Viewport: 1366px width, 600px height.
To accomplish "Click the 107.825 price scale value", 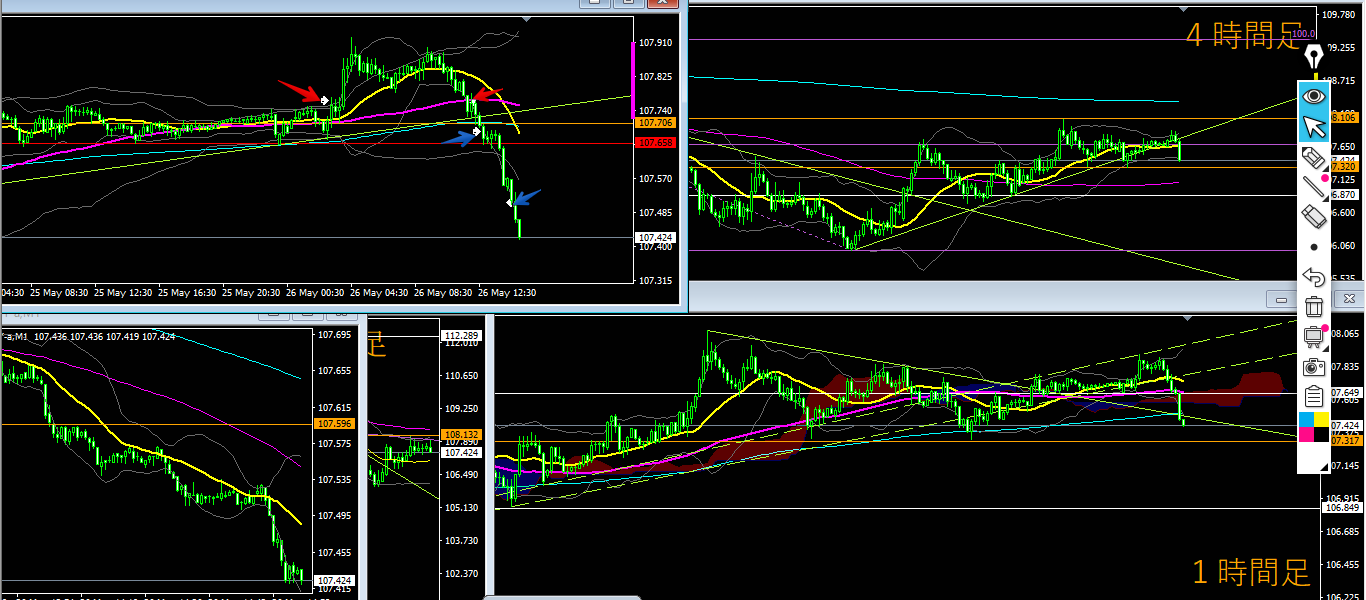I will (x=656, y=77).
